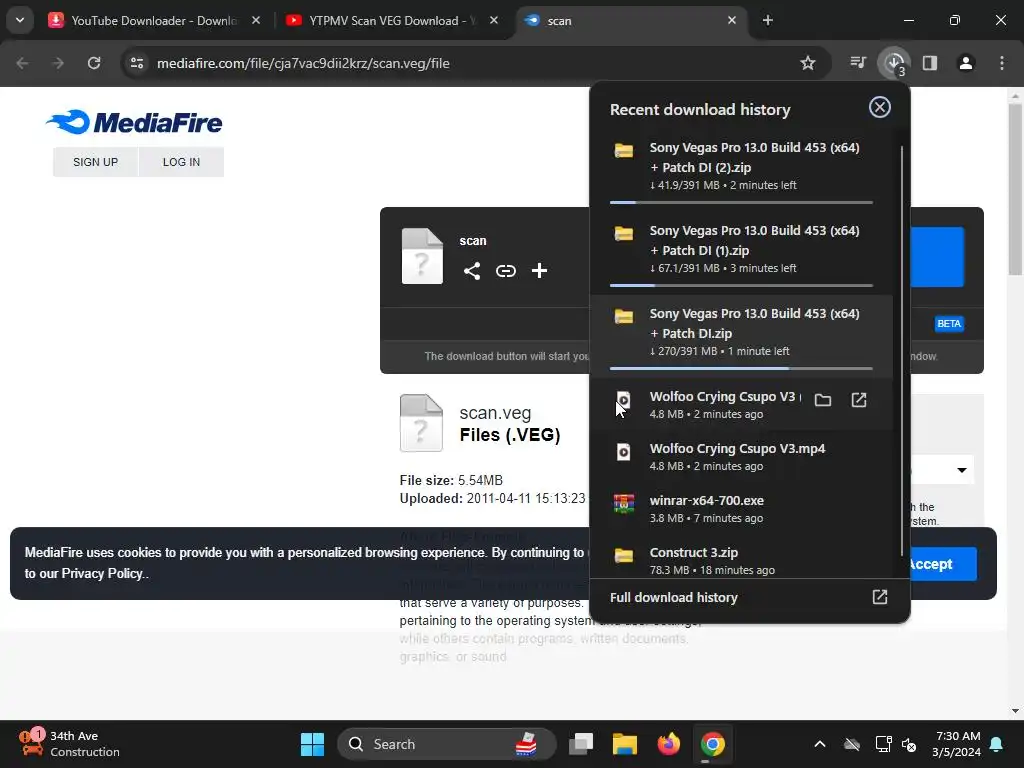Viewport: 1024px width, 768px height.
Task: Open the Chrome three-dot menu
Action: click(x=1002, y=63)
